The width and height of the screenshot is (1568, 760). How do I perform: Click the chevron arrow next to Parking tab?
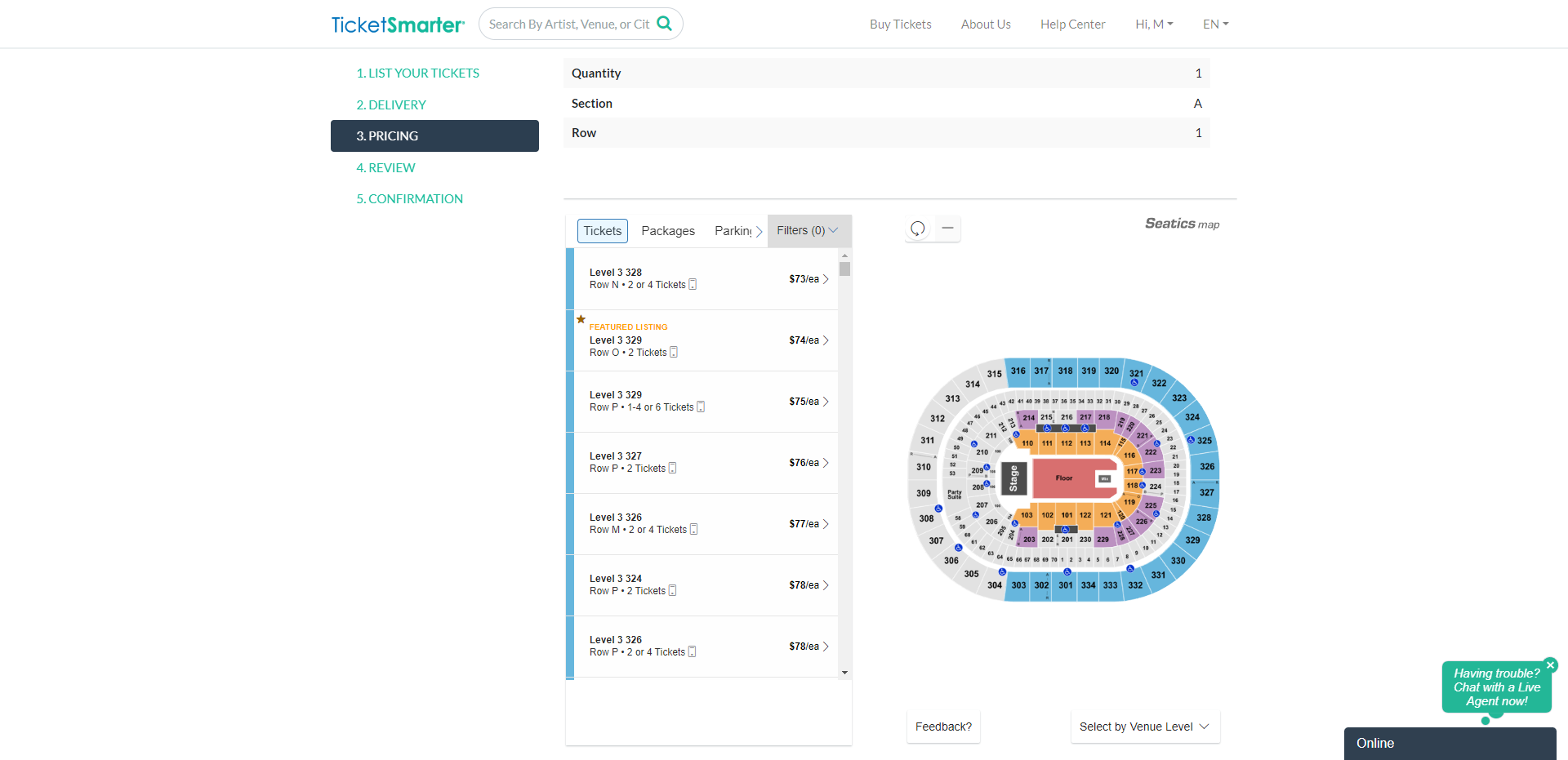pyautogui.click(x=760, y=231)
